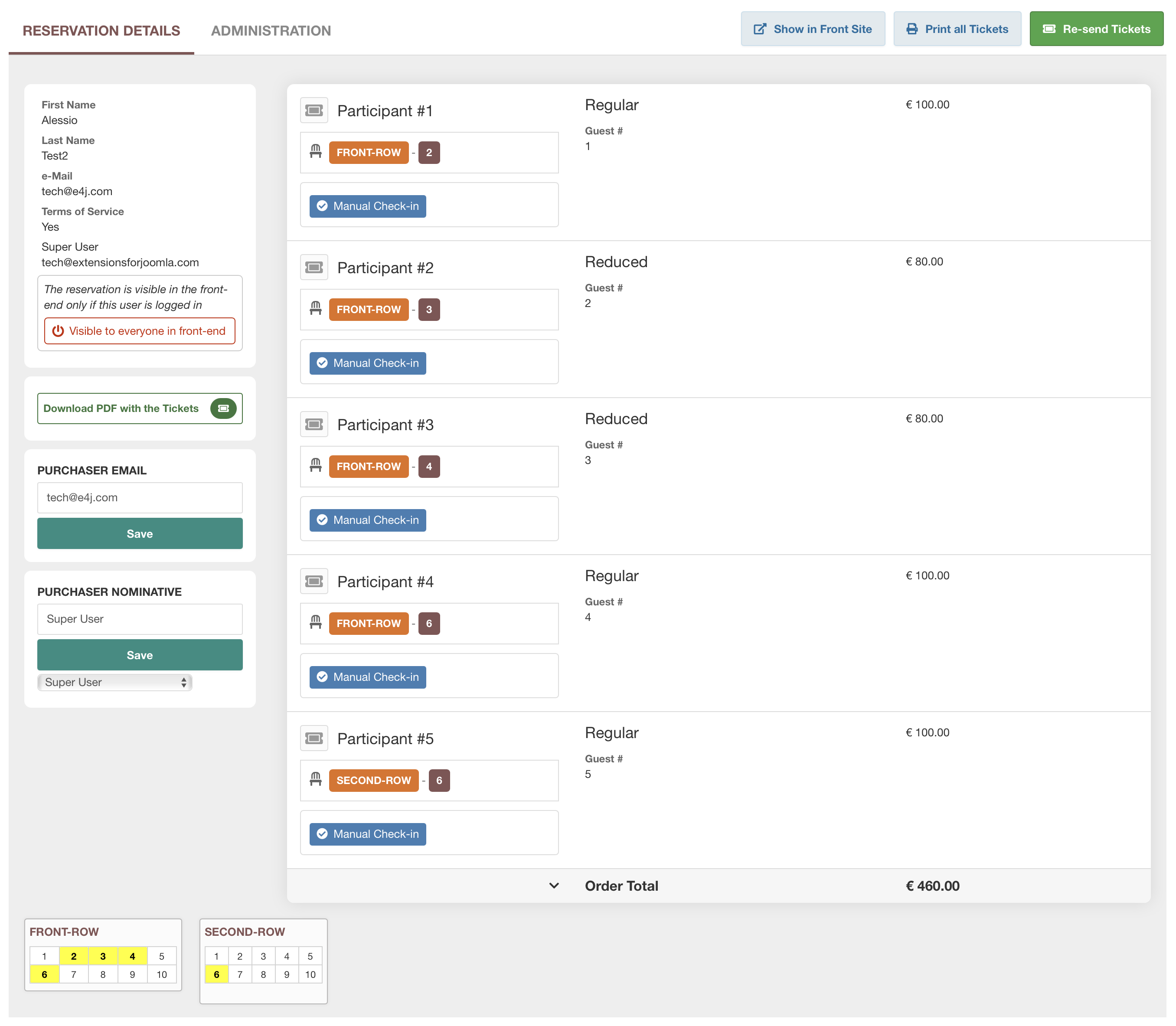Viewport: 1176px width, 1026px height.
Task: Click FRONT-ROW badge for Participant #1
Action: [x=369, y=152]
